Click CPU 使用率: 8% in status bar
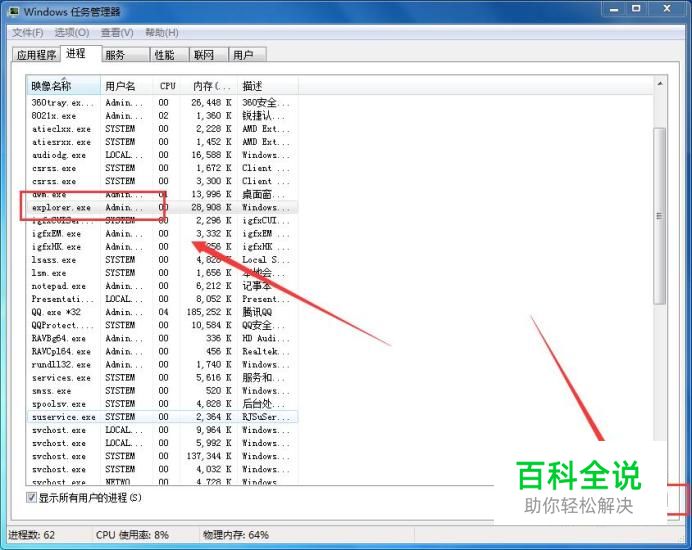Image resolution: width=692 pixels, height=550 pixels. click(132, 535)
